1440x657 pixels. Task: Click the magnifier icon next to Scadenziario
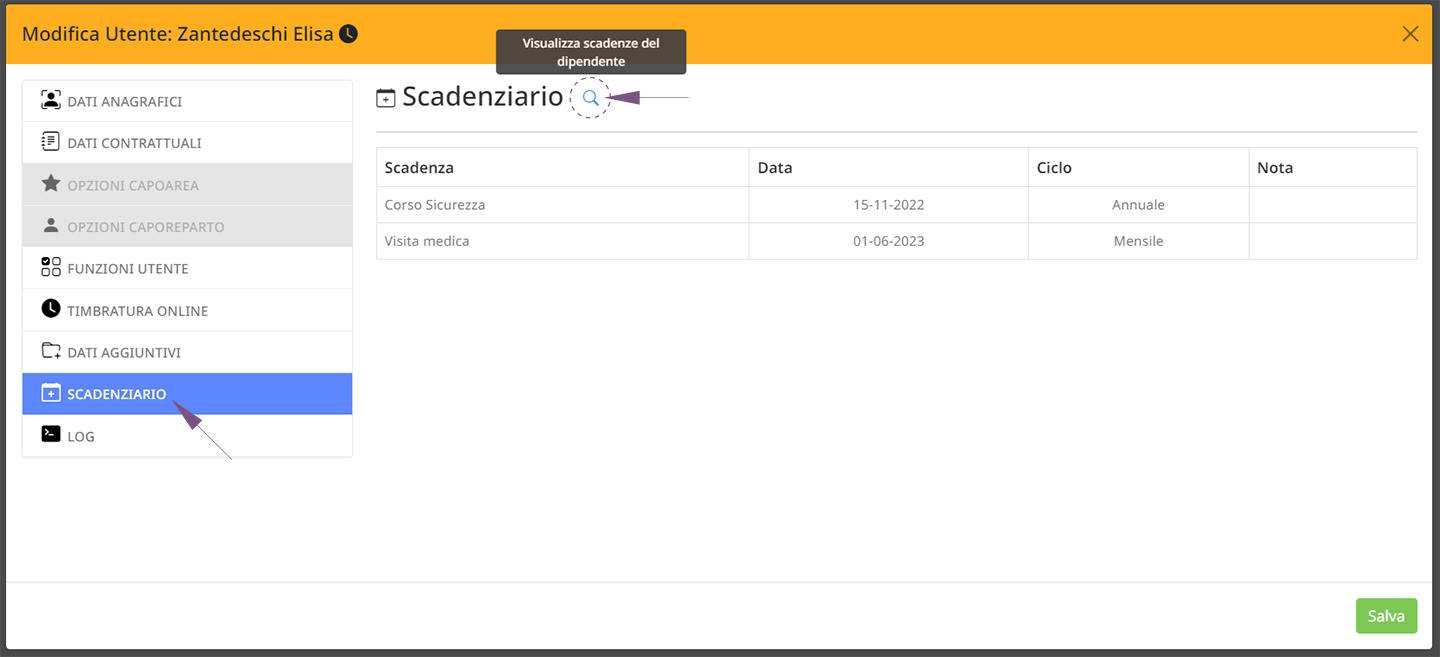(590, 97)
